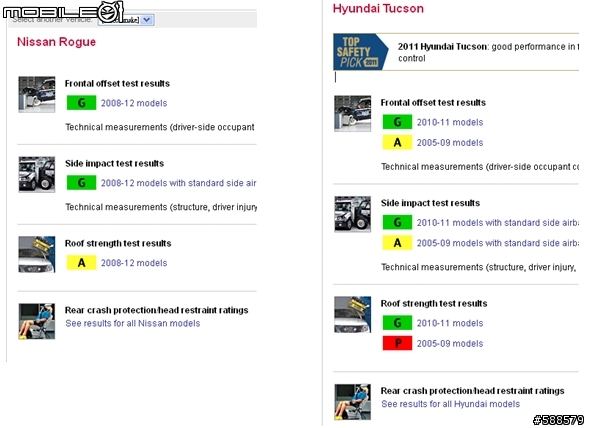Viewport: 590px width, 428px height.
Task: Click Nissan 'Frontal offset test results' heading
Action: (117, 84)
